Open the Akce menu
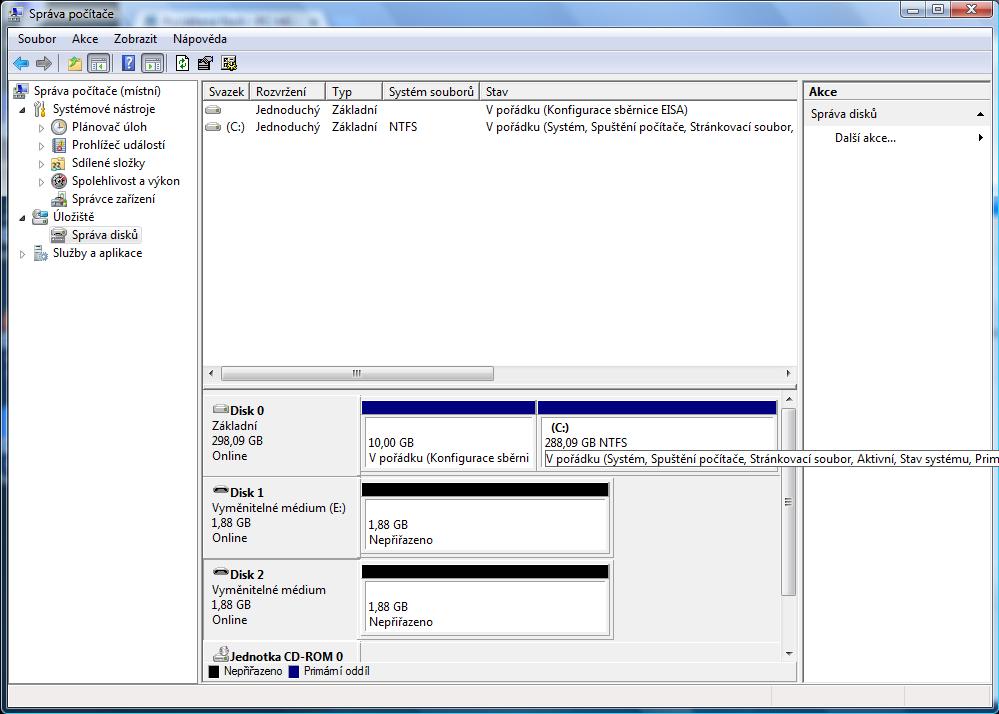Screen dimensions: 999x714 click(85, 39)
